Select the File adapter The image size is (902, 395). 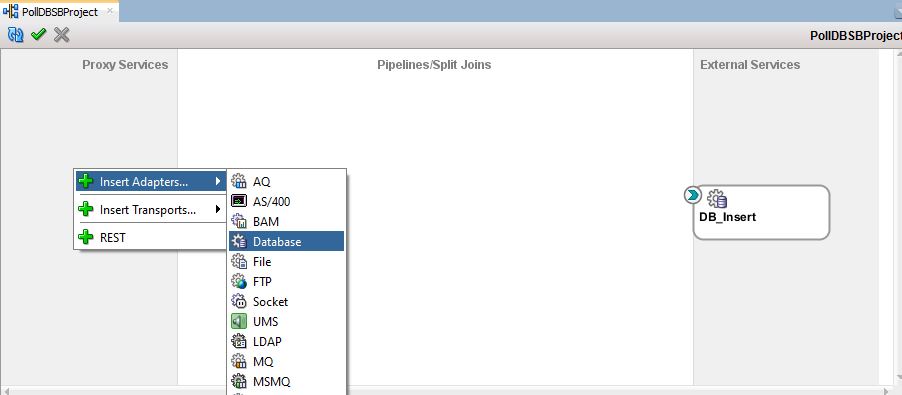point(286,262)
